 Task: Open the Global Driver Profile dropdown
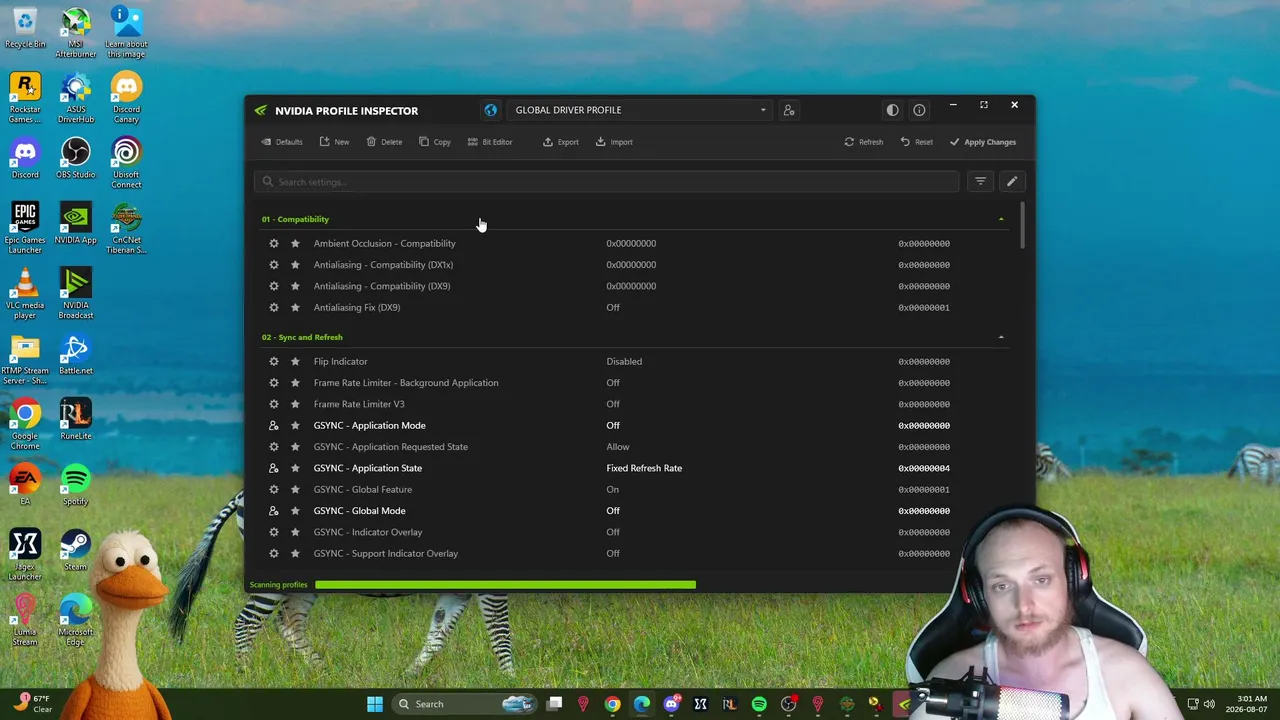[640, 110]
